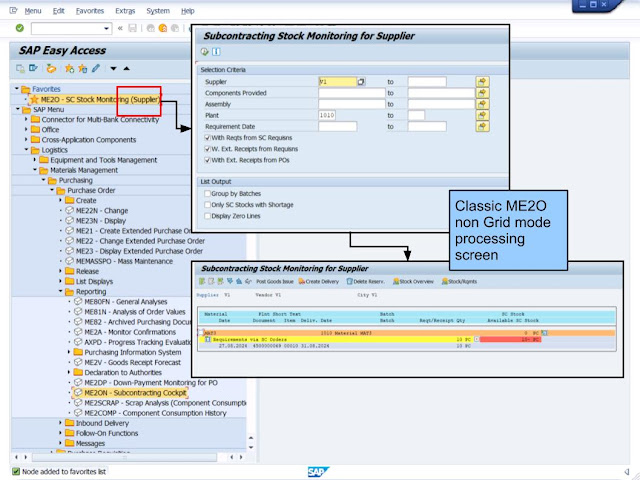Click Multiple Selection button for Assembly row
The image size is (640, 480).
point(482,104)
